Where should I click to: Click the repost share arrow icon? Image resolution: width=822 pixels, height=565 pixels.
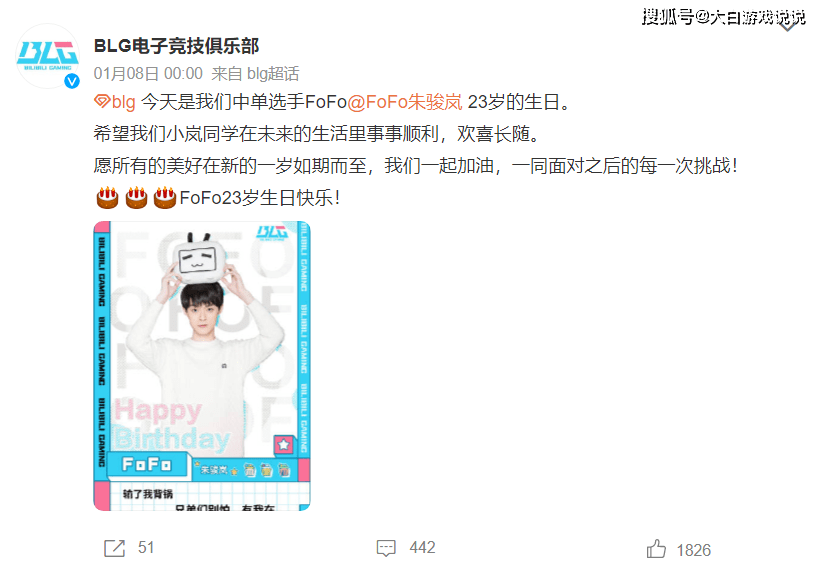[114, 548]
